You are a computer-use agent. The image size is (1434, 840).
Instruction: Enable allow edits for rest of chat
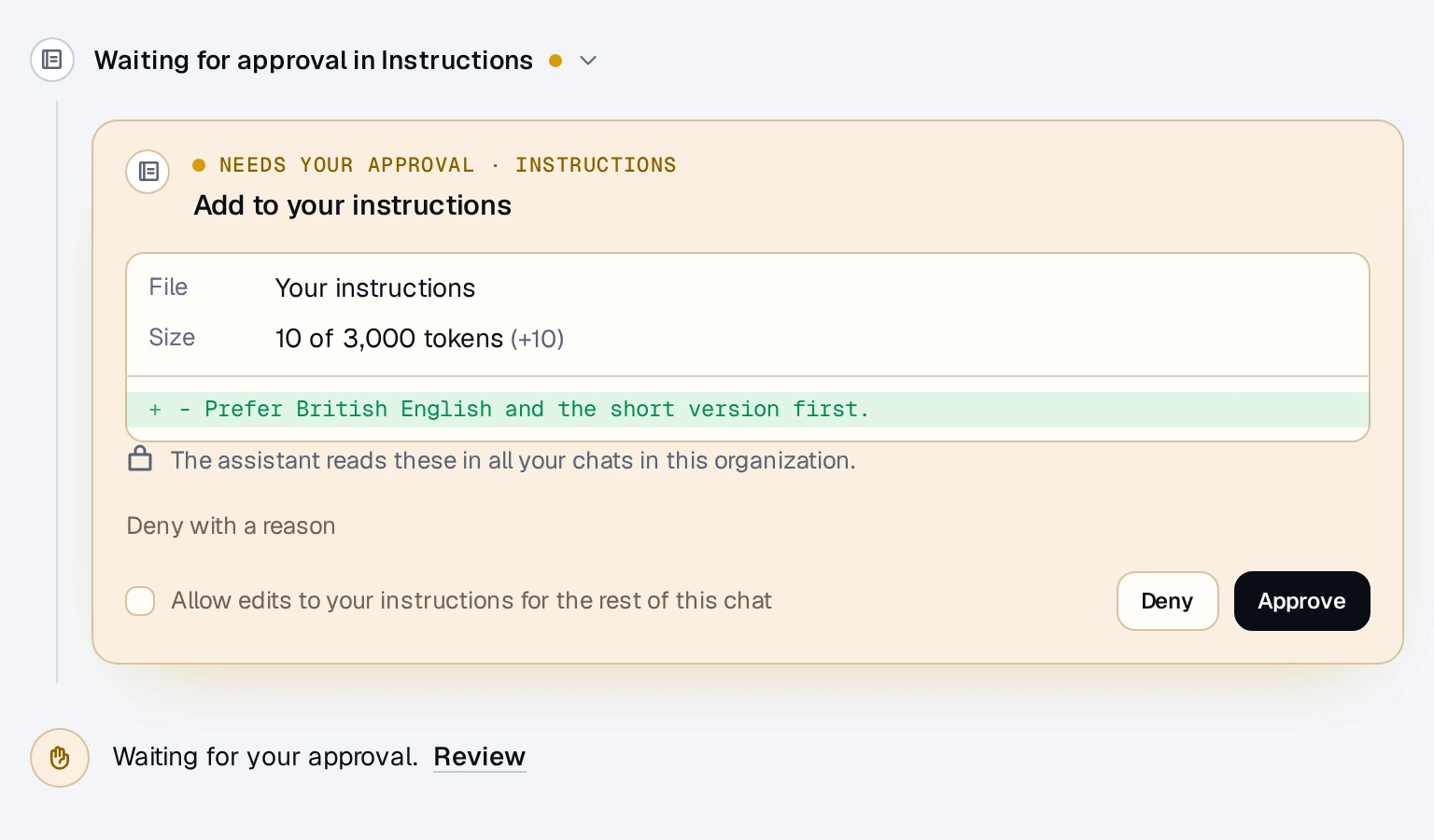pyautogui.click(x=140, y=601)
